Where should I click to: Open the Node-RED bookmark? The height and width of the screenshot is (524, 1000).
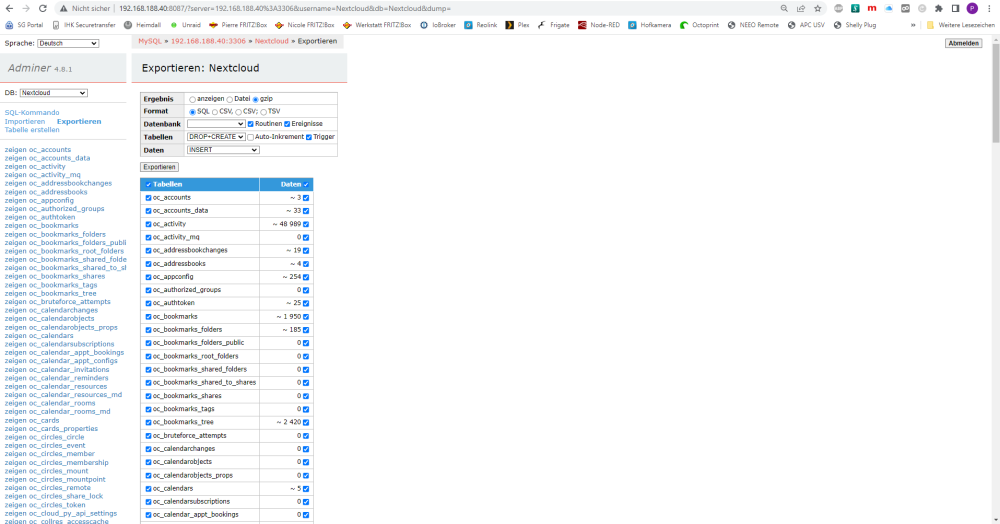599,25
